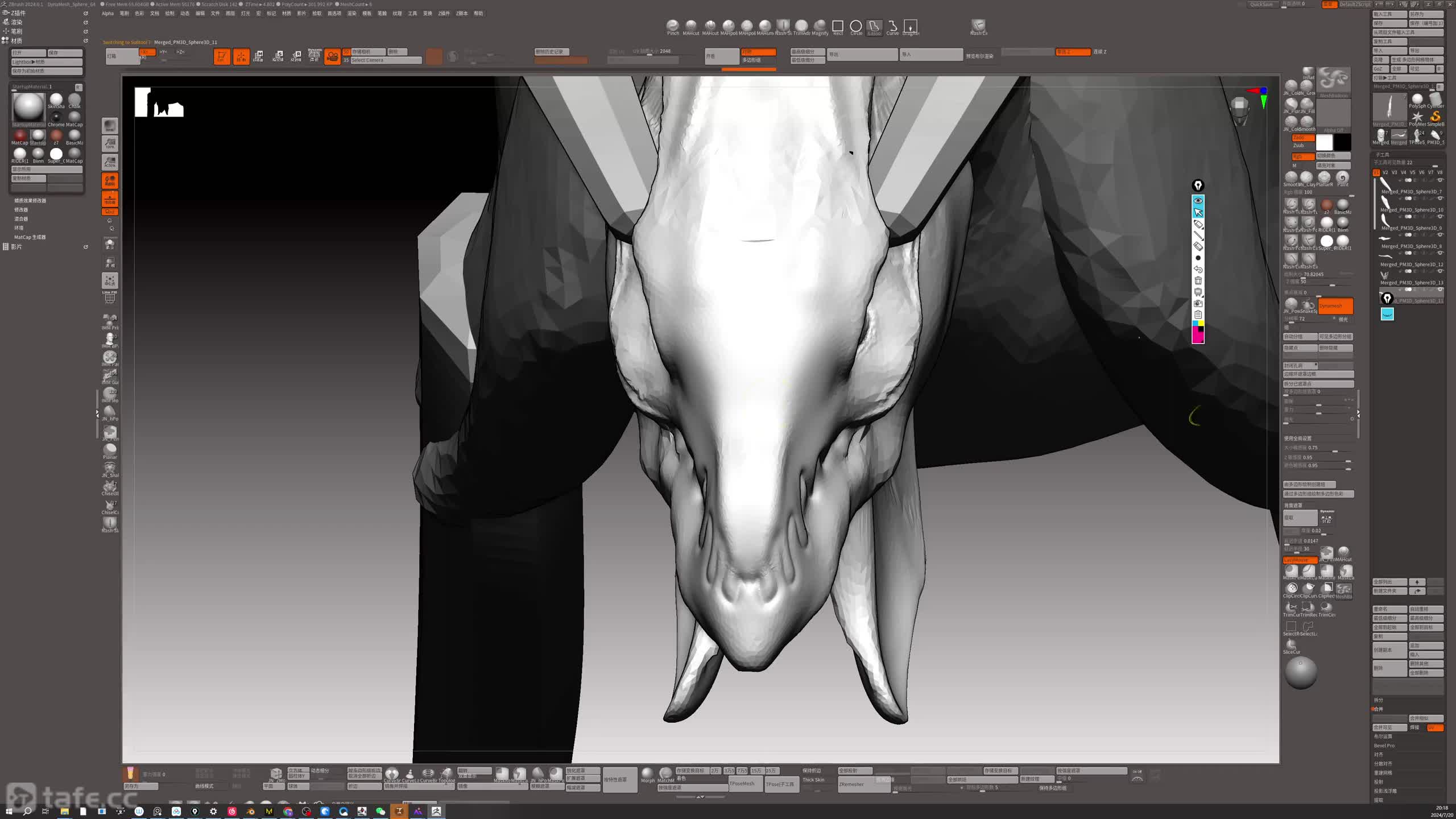Toggle the Zadd mode button

click(x=1302, y=138)
